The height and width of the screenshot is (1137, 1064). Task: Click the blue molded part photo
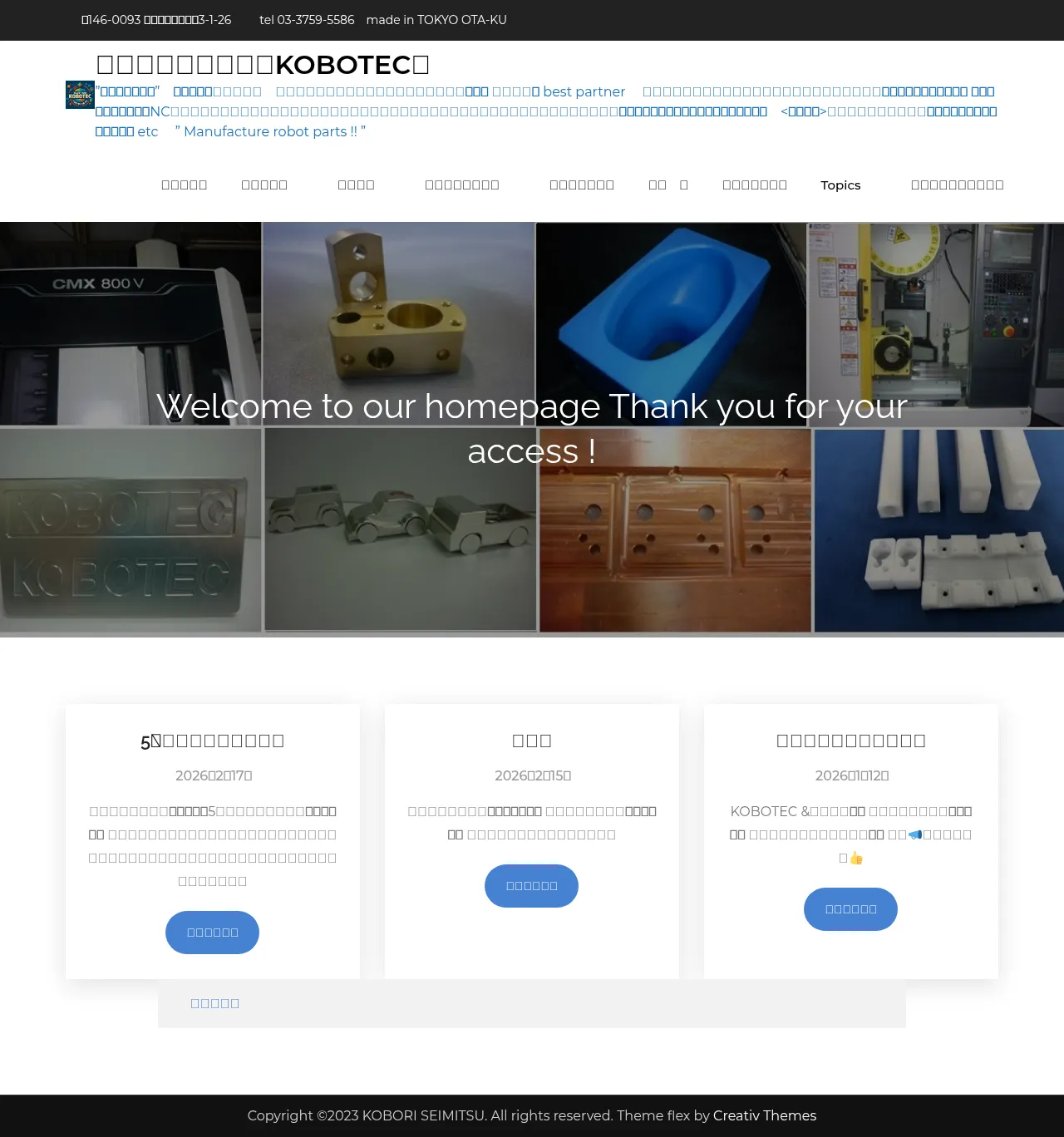tap(671, 324)
